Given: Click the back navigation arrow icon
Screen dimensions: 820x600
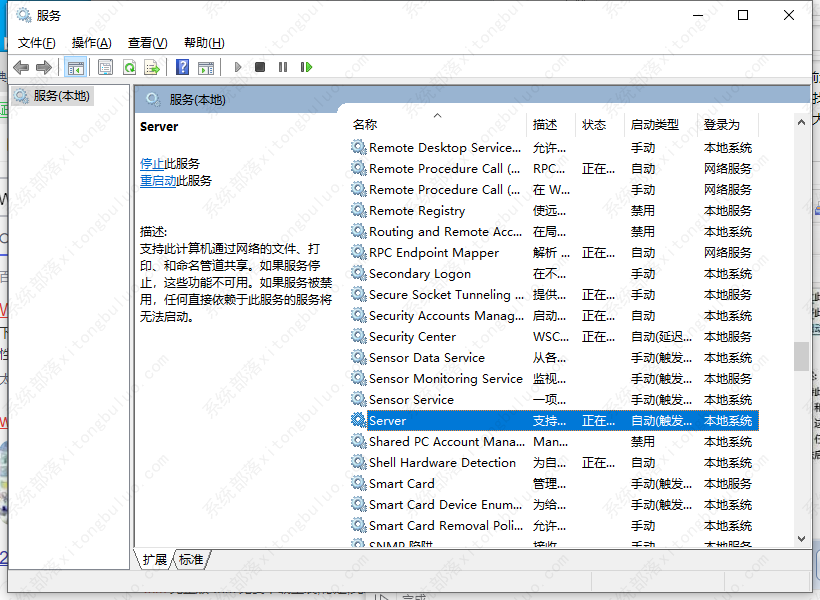Looking at the screenshot, I should click(x=21, y=67).
